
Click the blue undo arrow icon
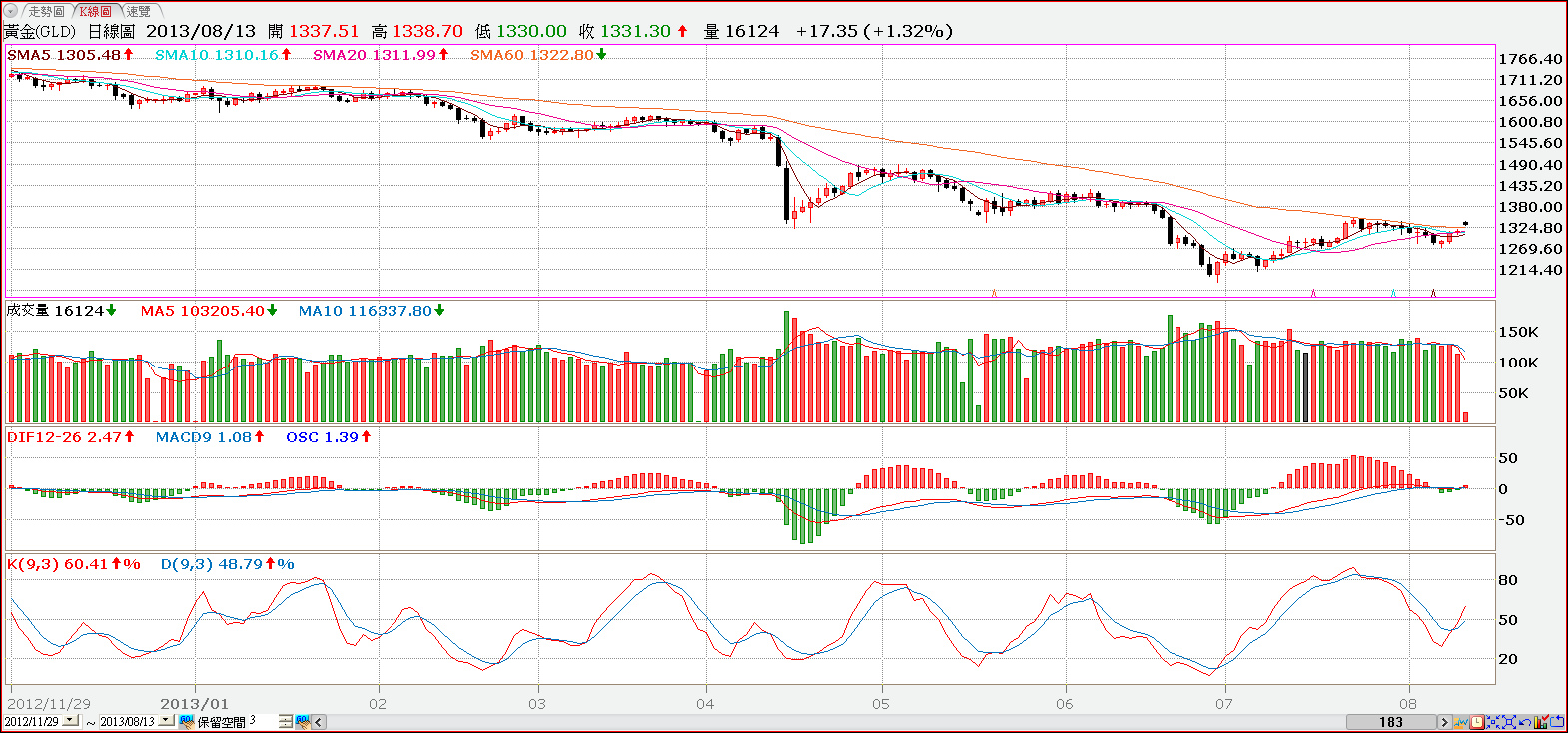click(x=1525, y=722)
